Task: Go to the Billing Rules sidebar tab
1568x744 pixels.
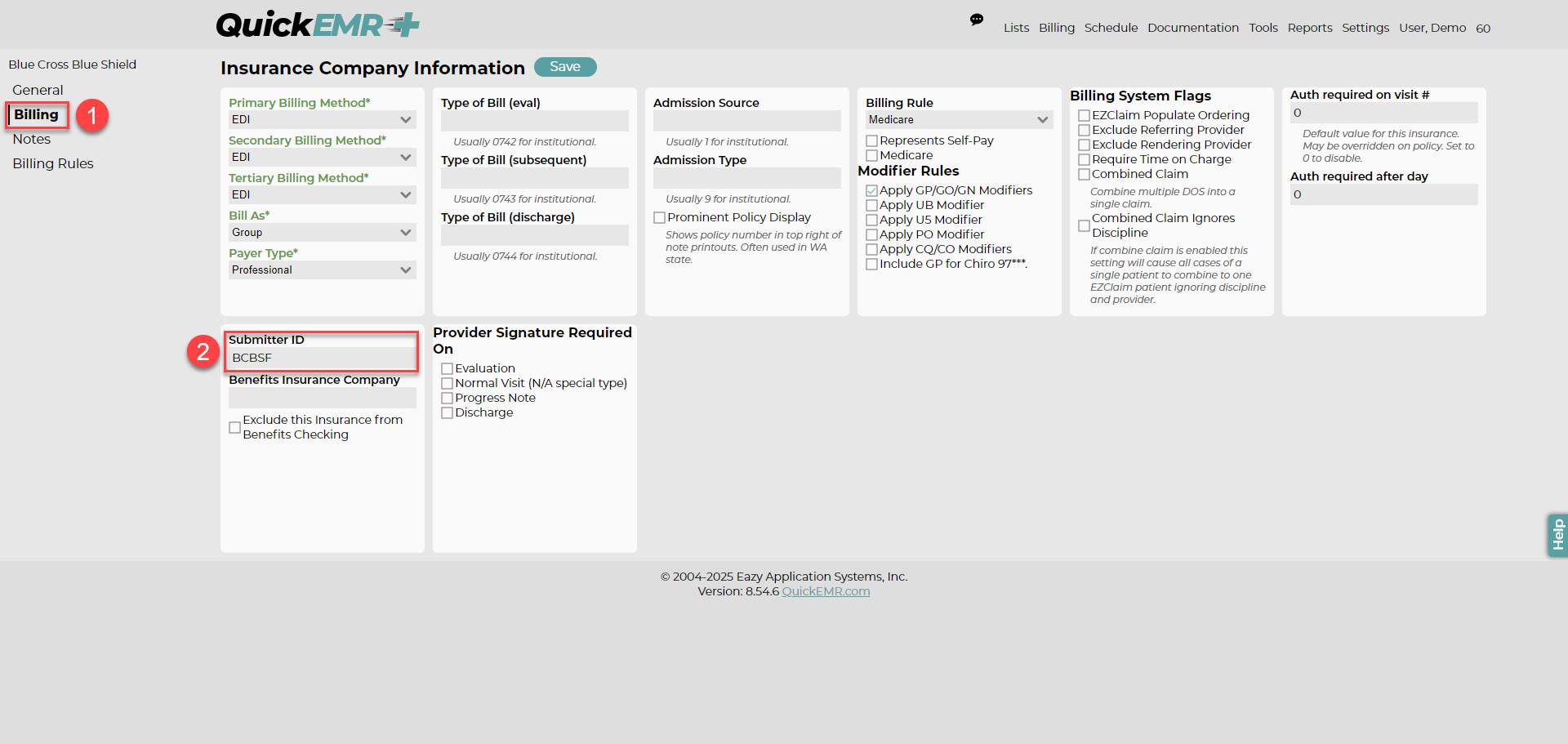Action: point(53,163)
